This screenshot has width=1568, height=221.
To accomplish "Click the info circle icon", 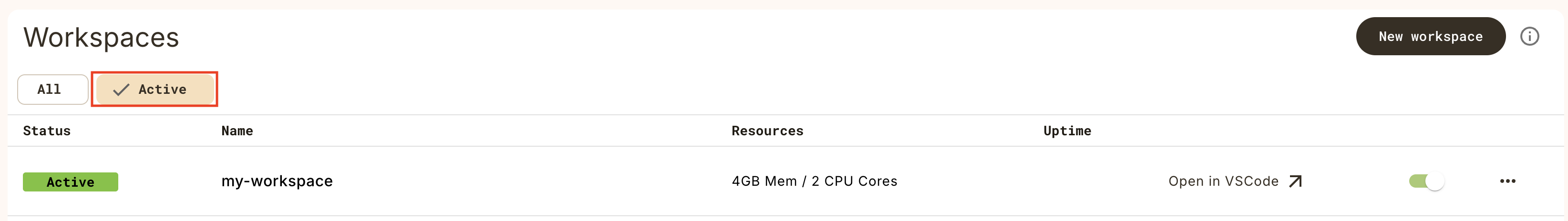I will point(1529,36).
